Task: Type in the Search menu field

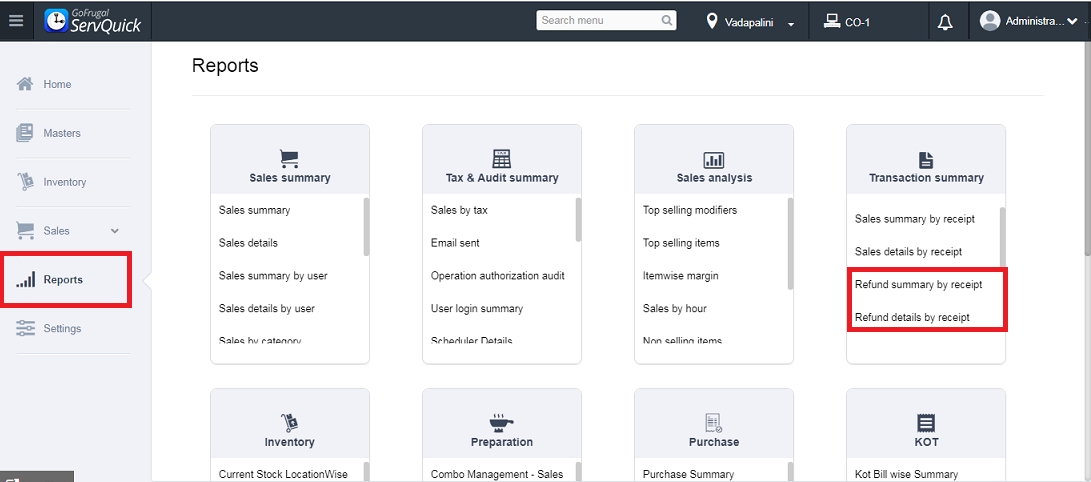Action: (598, 20)
